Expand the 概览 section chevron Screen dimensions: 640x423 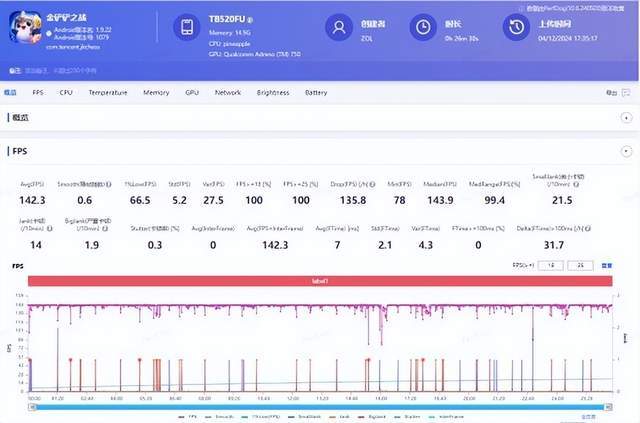pyautogui.click(x=625, y=118)
